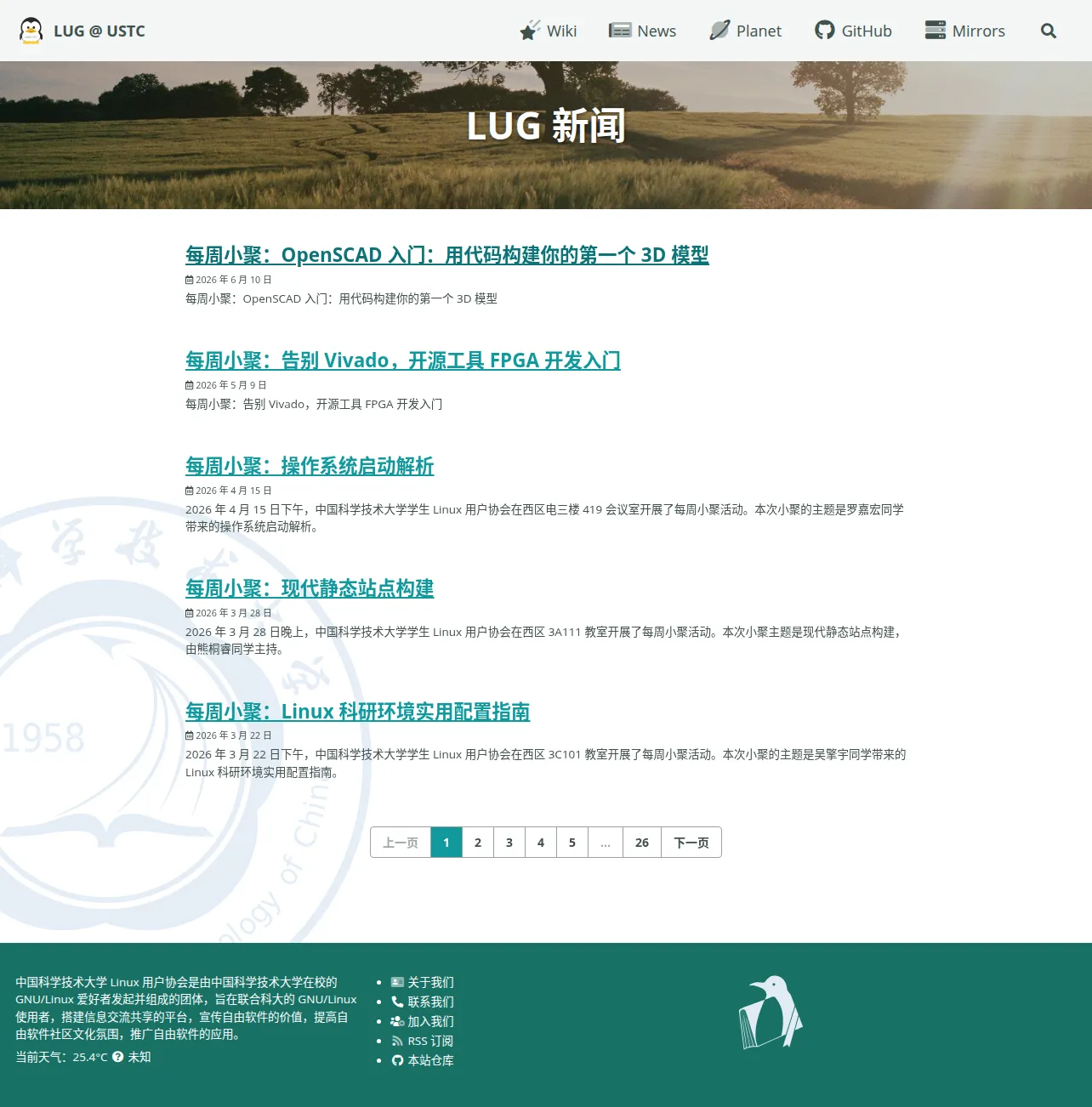Viewport: 1092px width, 1107px height.
Task: Open the Wiki menu item
Action: click(549, 31)
